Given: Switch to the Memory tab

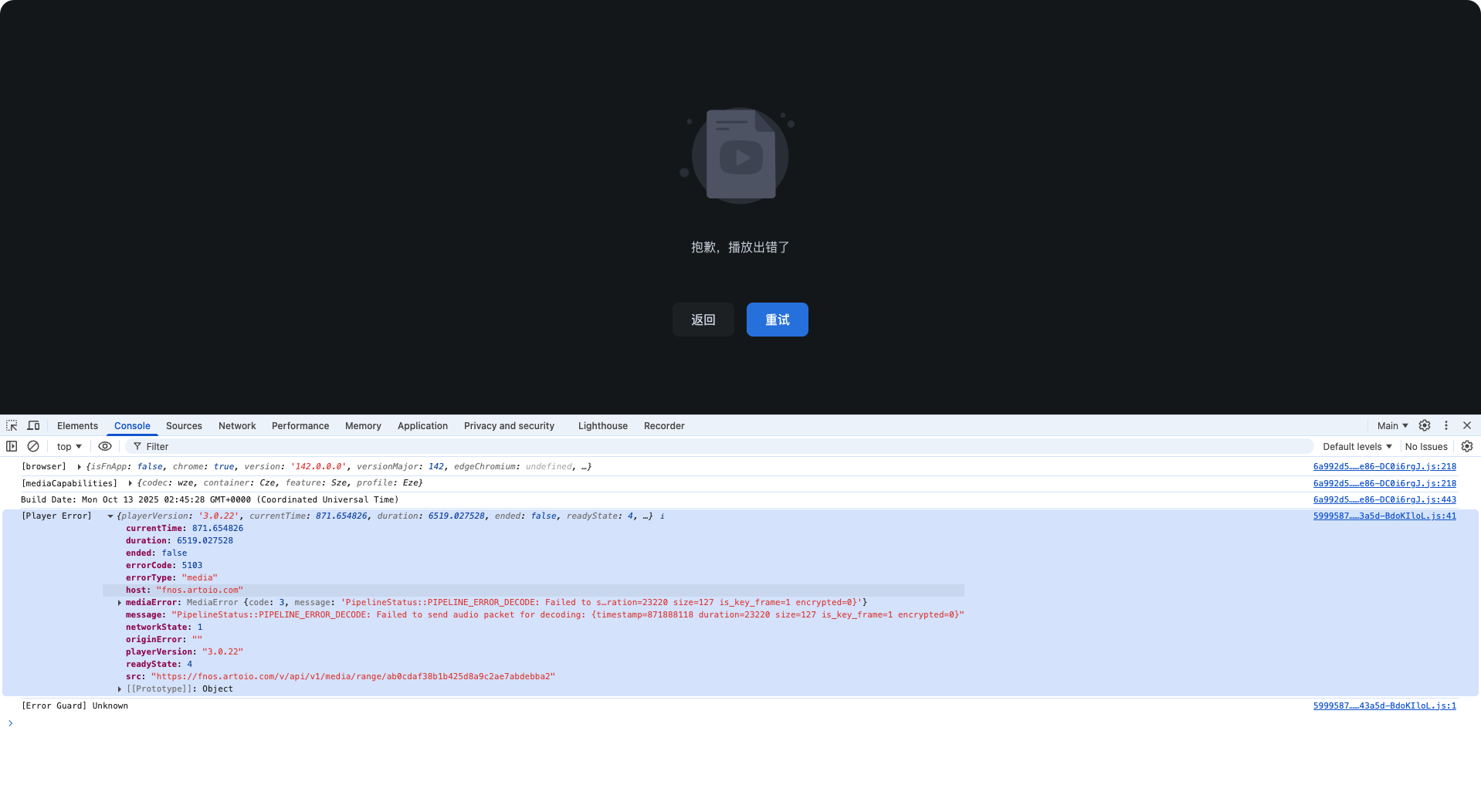Looking at the screenshot, I should pyautogui.click(x=363, y=425).
